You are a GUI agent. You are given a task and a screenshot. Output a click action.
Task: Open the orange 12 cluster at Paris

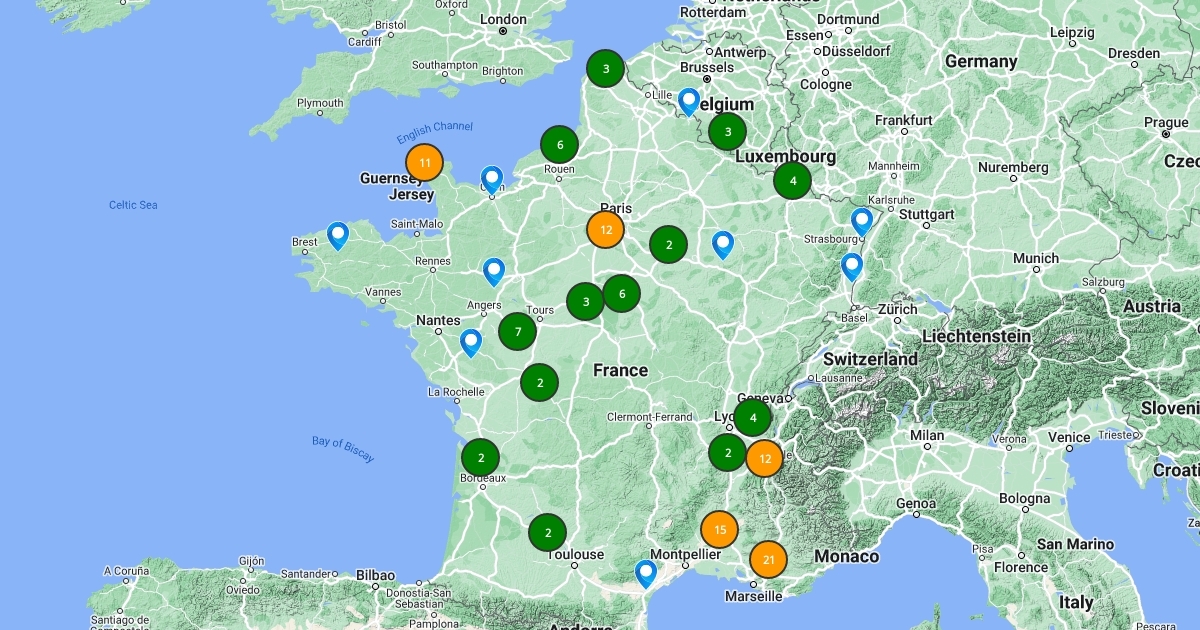pos(605,229)
